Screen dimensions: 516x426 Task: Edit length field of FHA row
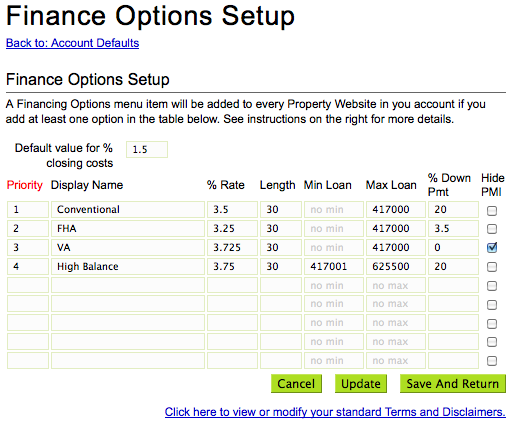click(x=281, y=229)
